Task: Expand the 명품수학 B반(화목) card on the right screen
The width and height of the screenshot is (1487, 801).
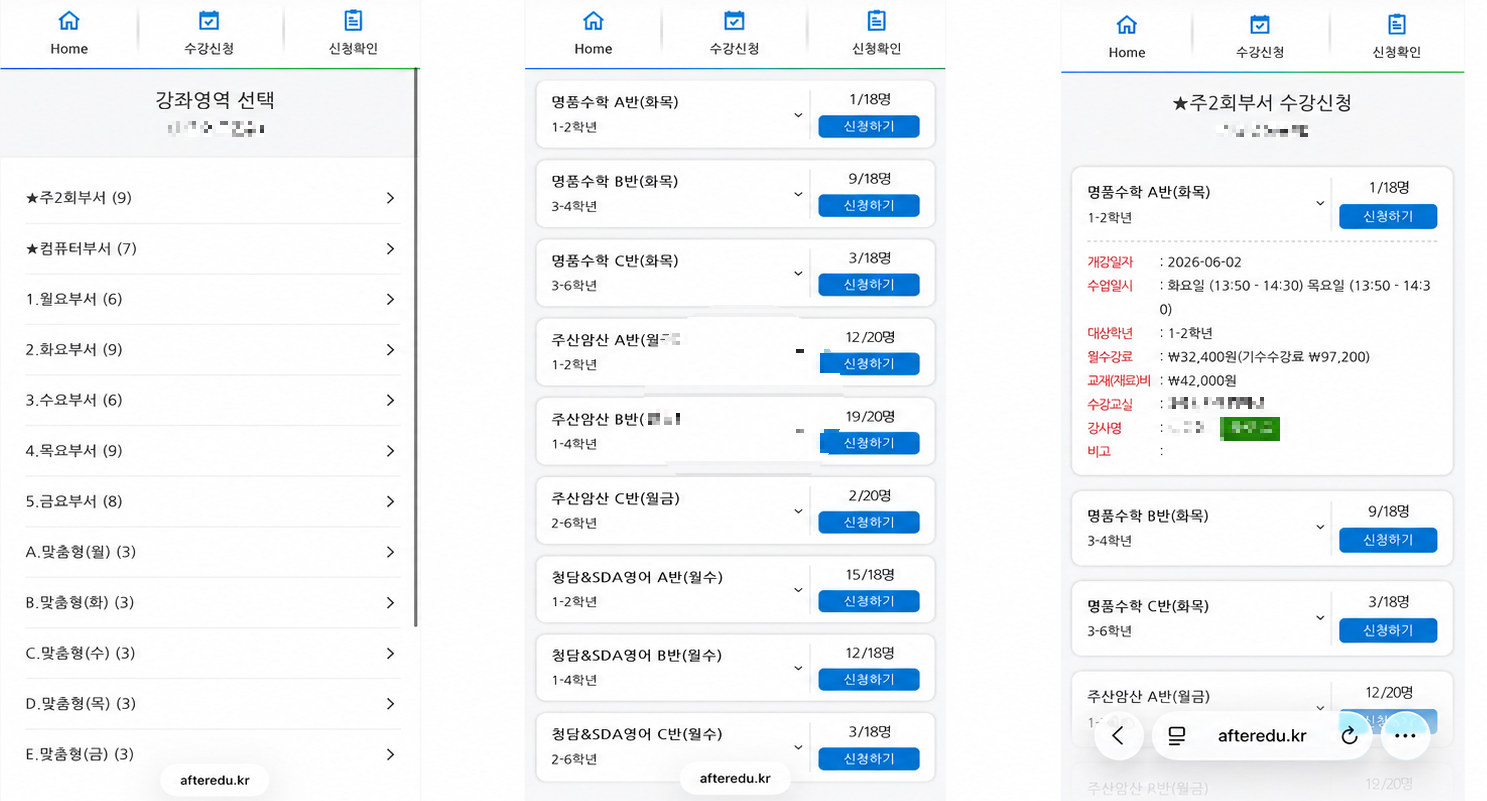Action: pyautogui.click(x=1320, y=527)
